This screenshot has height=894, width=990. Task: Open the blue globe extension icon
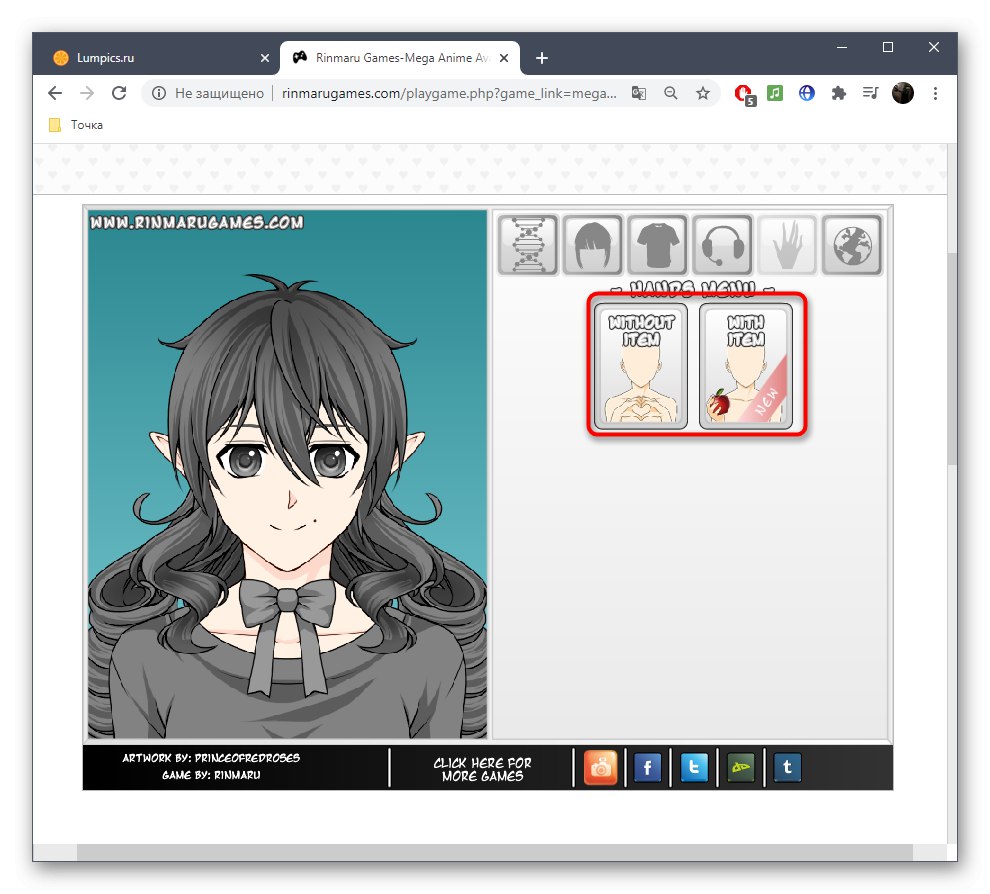pyautogui.click(x=806, y=93)
